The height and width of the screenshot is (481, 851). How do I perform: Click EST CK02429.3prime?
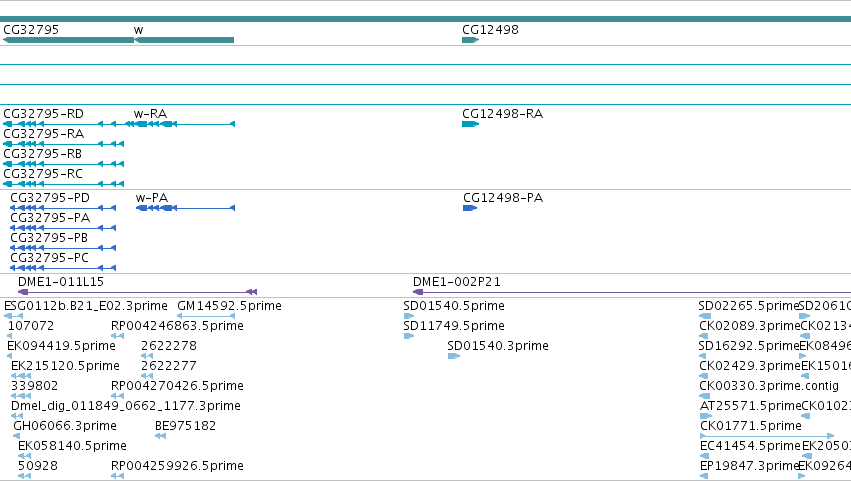click(704, 376)
